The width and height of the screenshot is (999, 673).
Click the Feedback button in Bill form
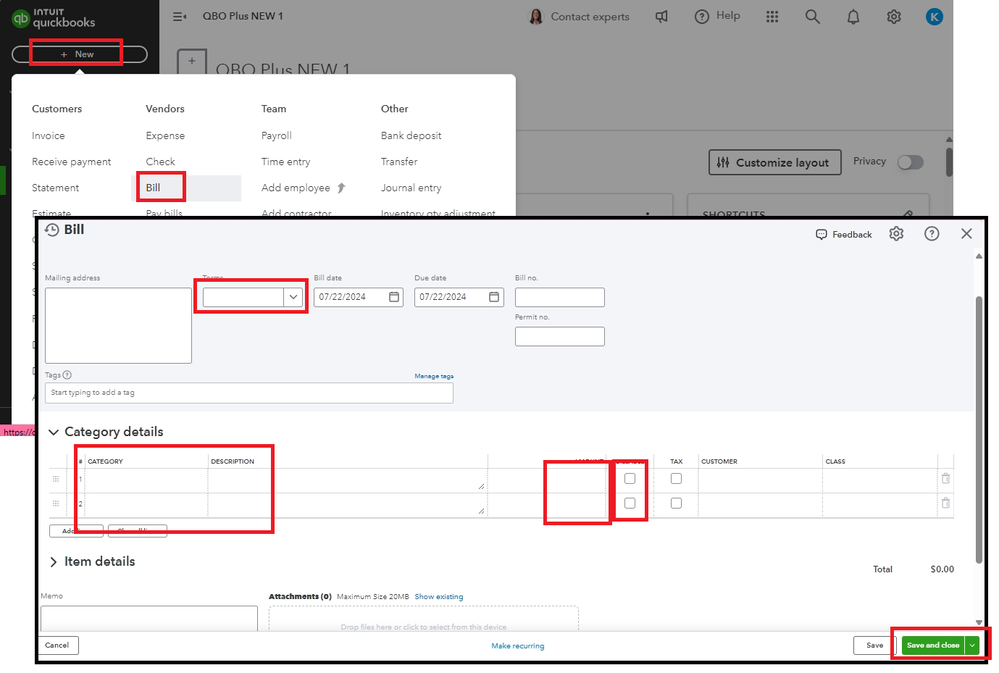pos(844,235)
